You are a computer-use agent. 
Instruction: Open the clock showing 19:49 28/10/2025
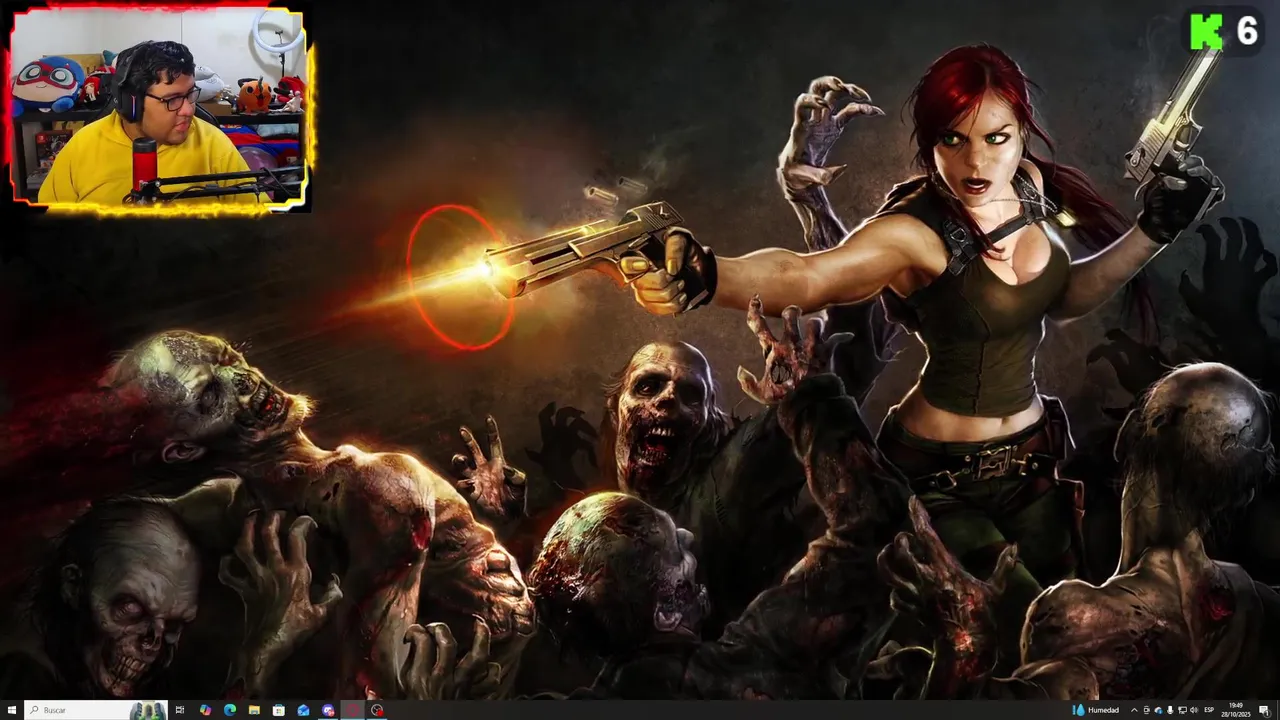[1236, 710]
